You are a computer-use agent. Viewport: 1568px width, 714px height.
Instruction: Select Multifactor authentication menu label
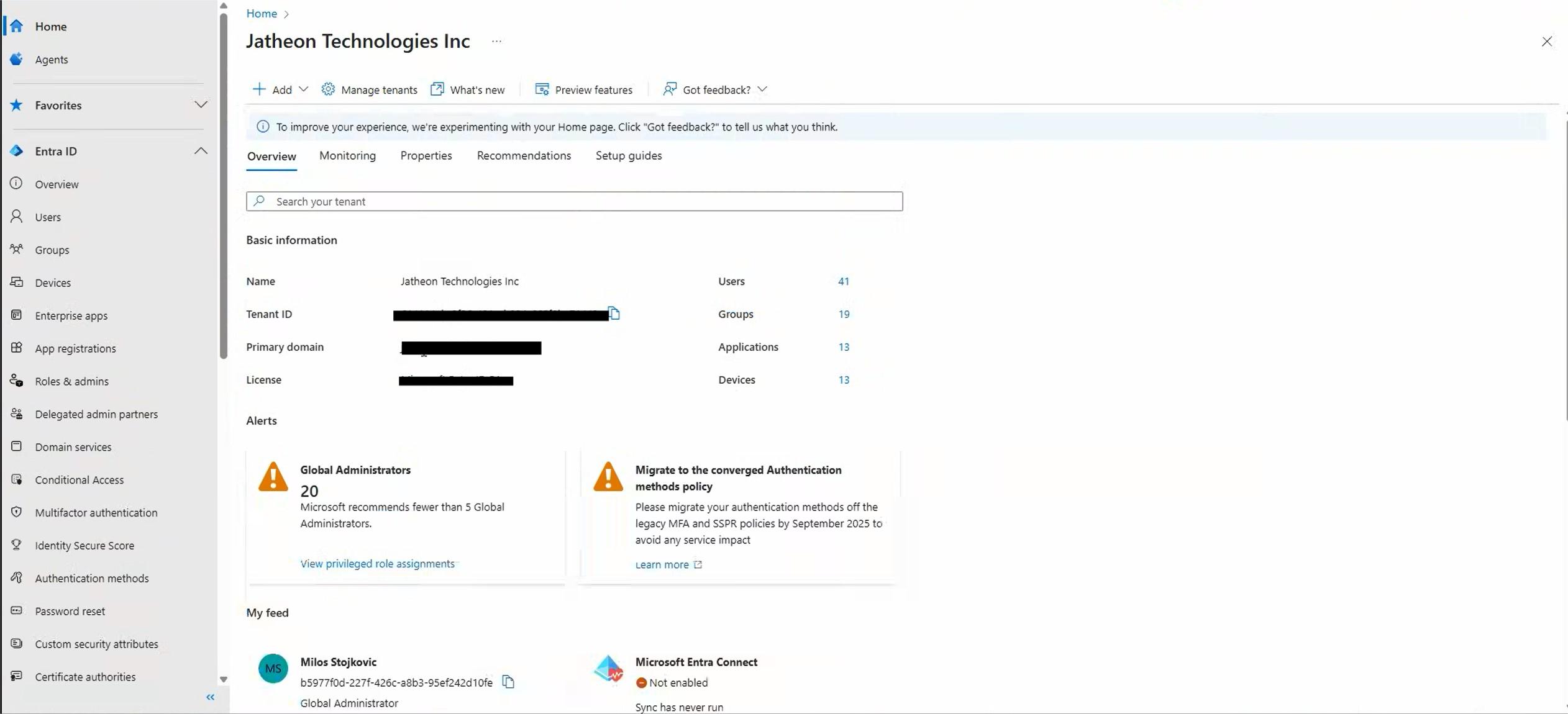click(x=96, y=512)
